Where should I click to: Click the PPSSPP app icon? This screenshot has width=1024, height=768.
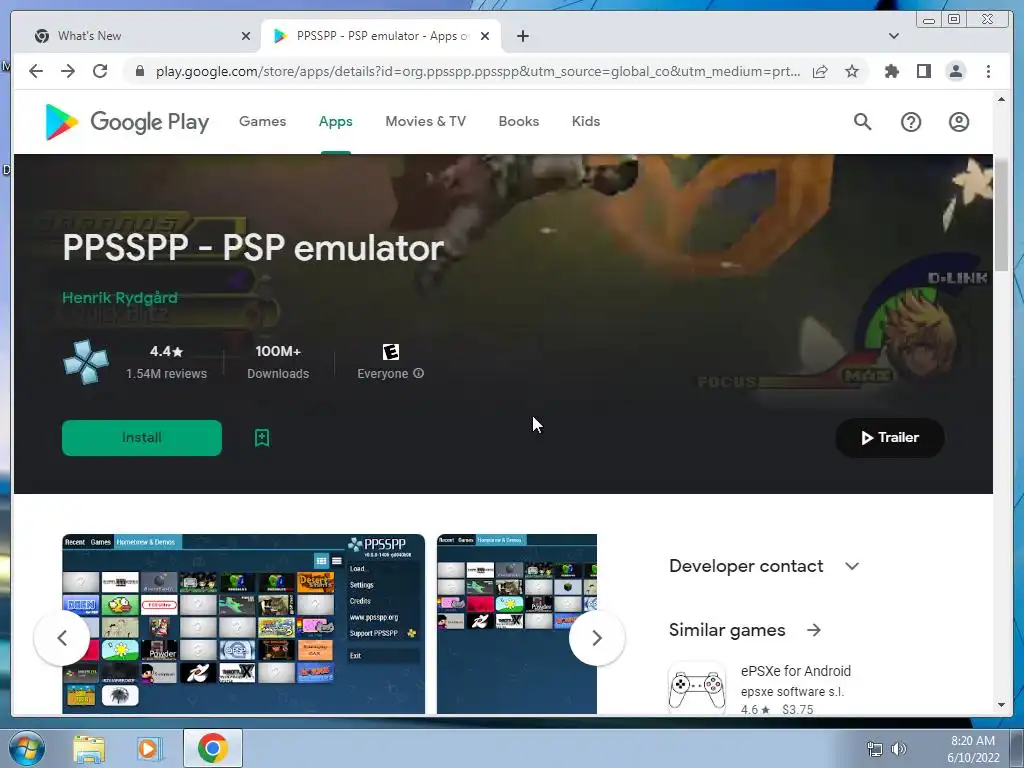(86, 361)
